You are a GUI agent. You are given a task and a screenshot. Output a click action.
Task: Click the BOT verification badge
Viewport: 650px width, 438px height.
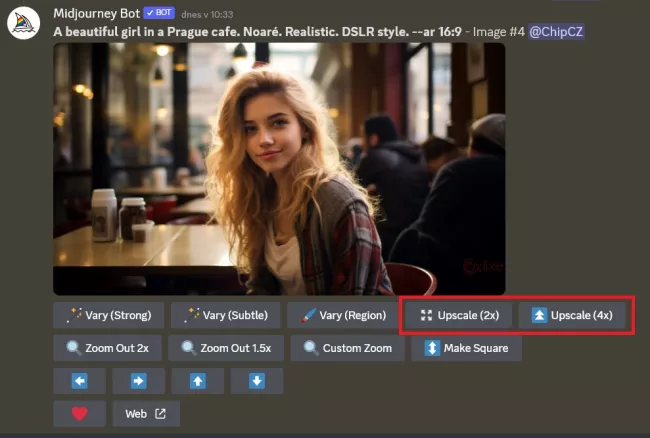[x=158, y=13]
